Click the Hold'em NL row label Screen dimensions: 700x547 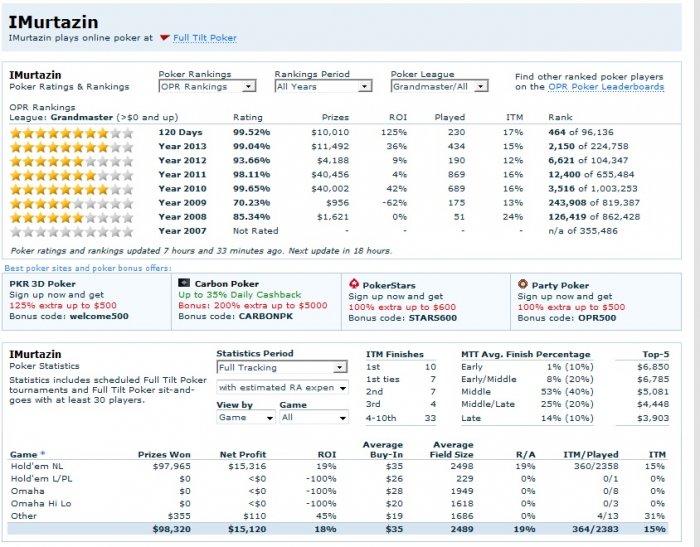[37, 466]
